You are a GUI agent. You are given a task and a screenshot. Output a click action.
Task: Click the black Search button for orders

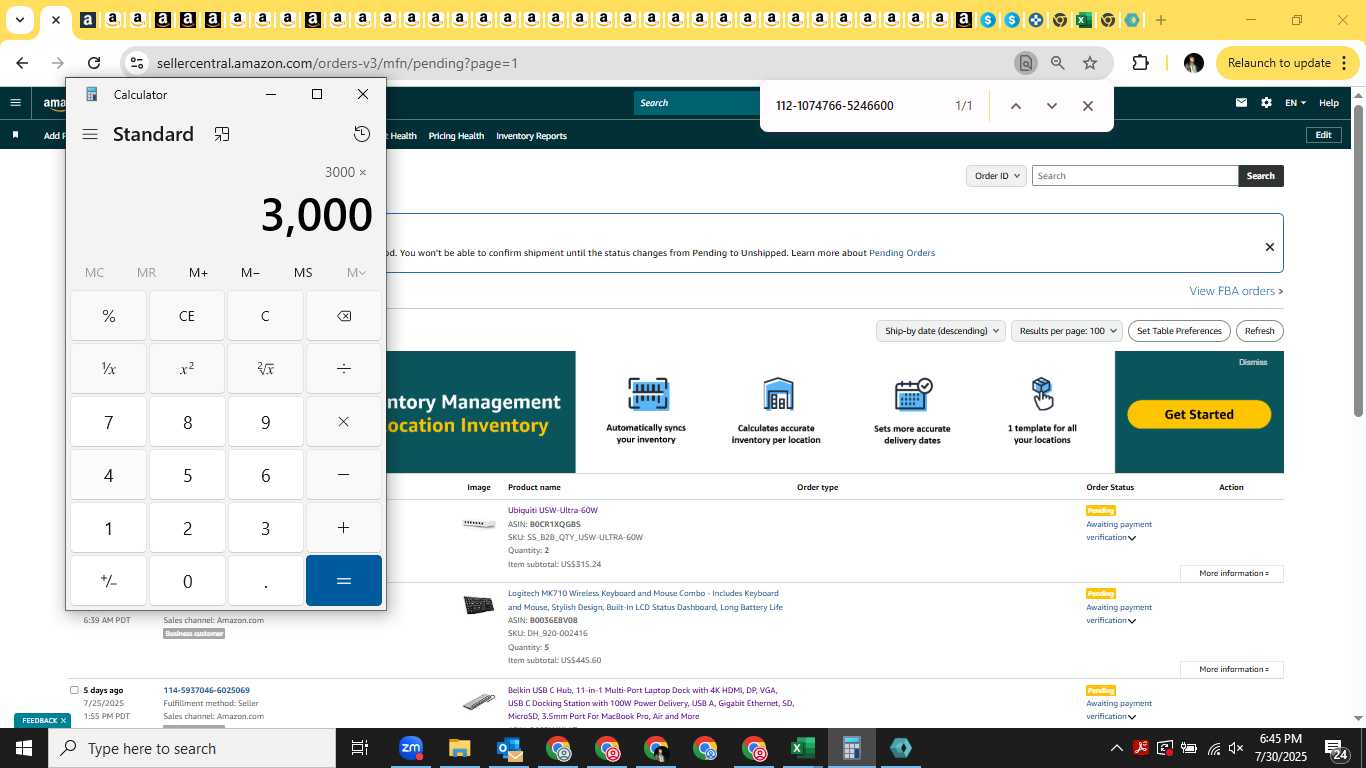[1261, 176]
